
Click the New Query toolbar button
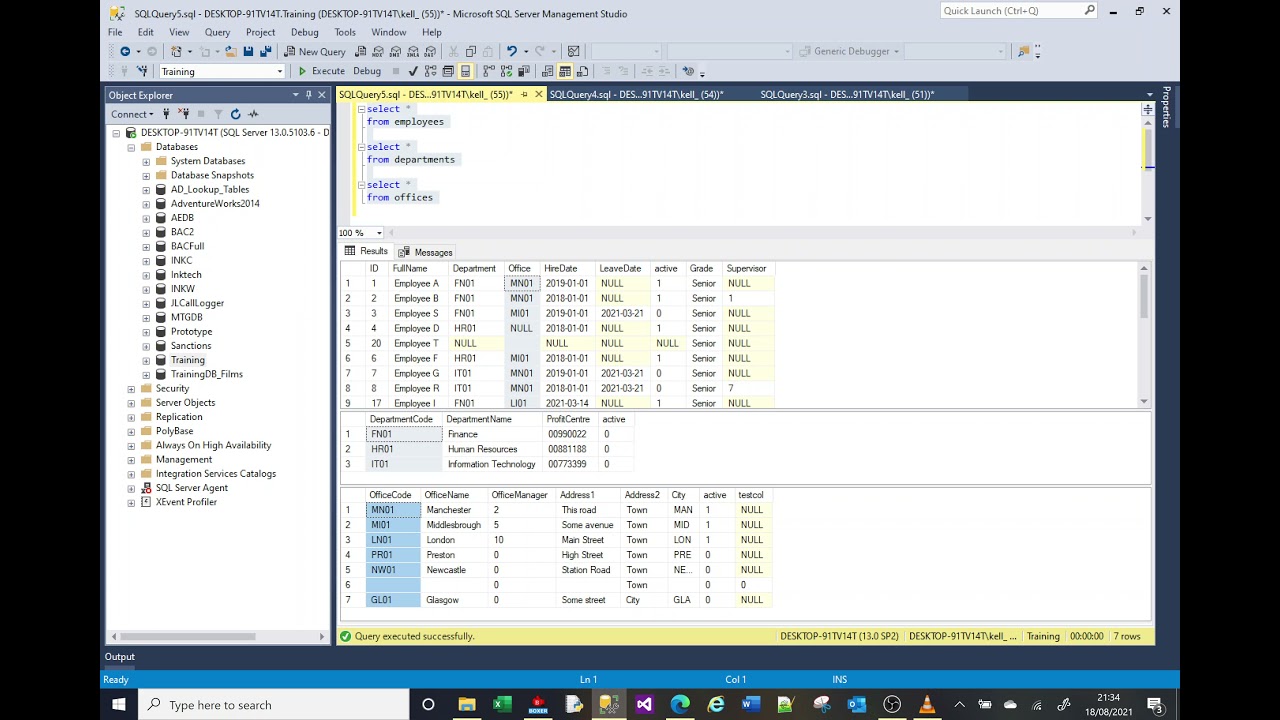point(314,51)
